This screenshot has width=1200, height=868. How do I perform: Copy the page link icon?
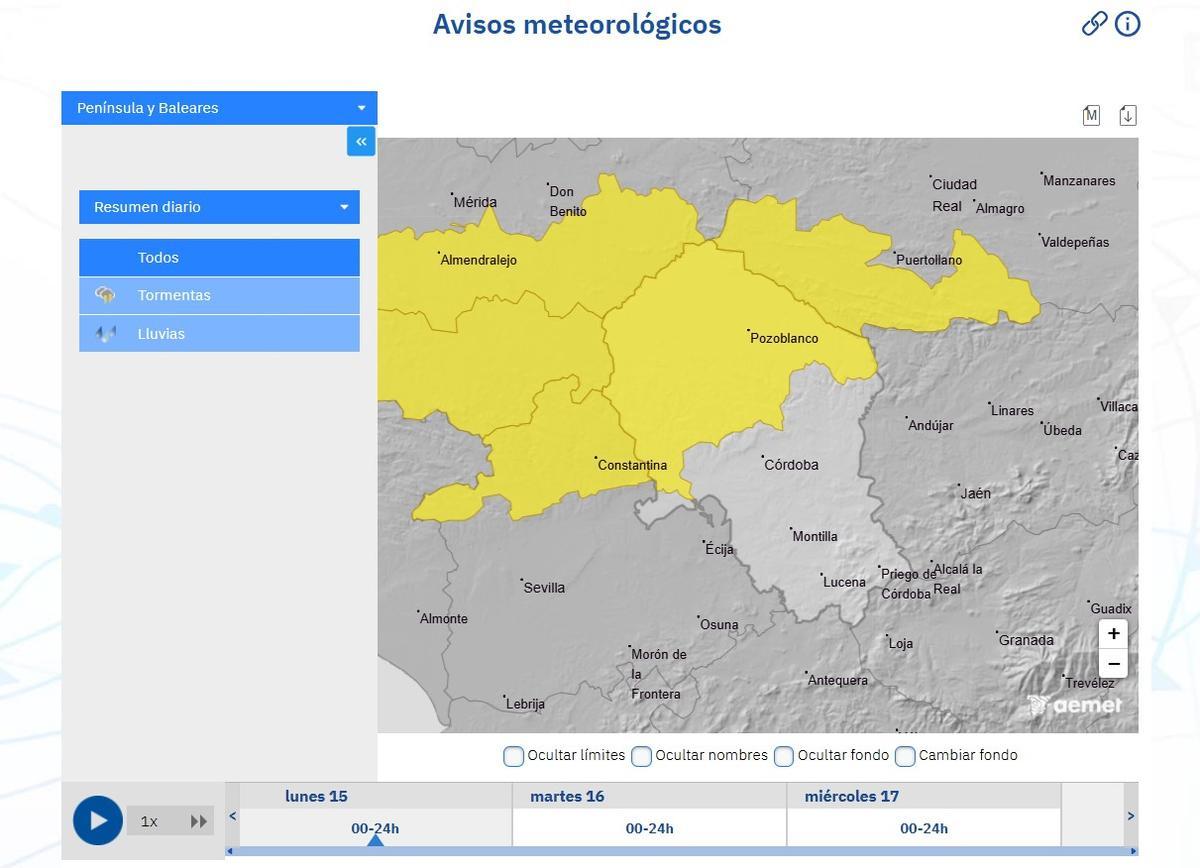click(1094, 24)
